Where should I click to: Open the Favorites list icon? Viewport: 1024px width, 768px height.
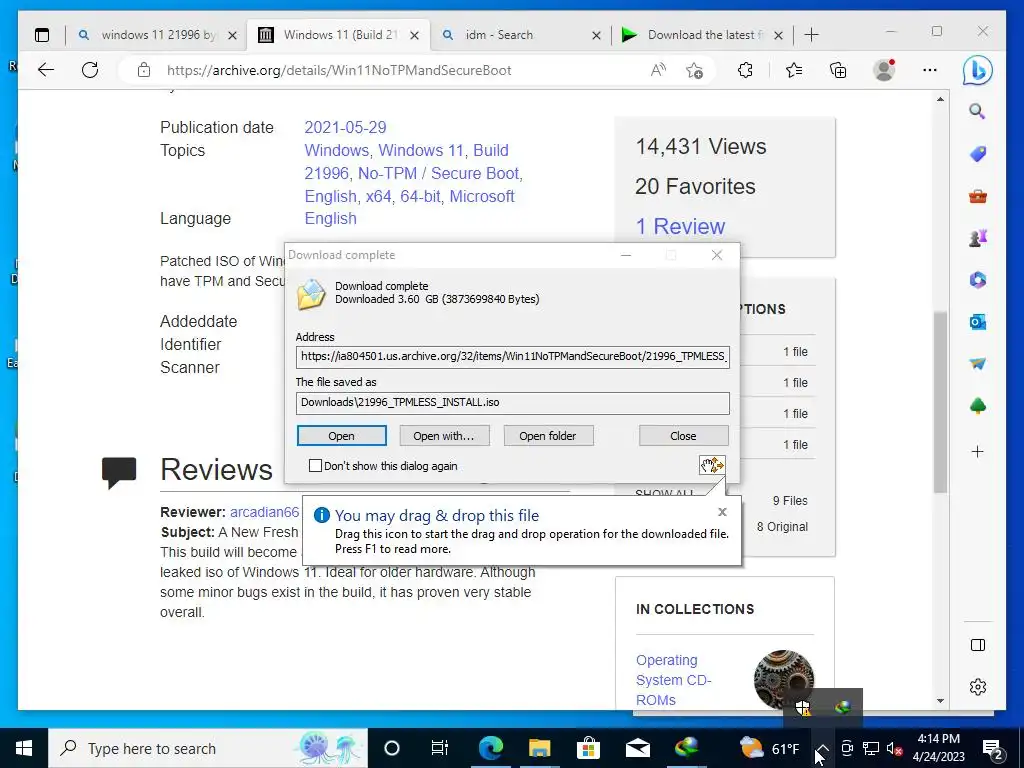[793, 70]
